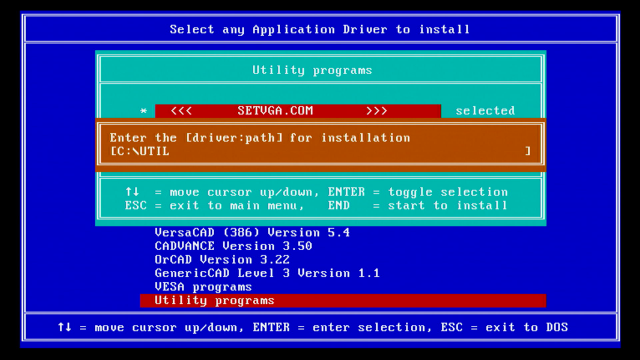Click the left <<< arrows on SETVGA.COM
This screenshot has height=360, width=640.
[181, 111]
